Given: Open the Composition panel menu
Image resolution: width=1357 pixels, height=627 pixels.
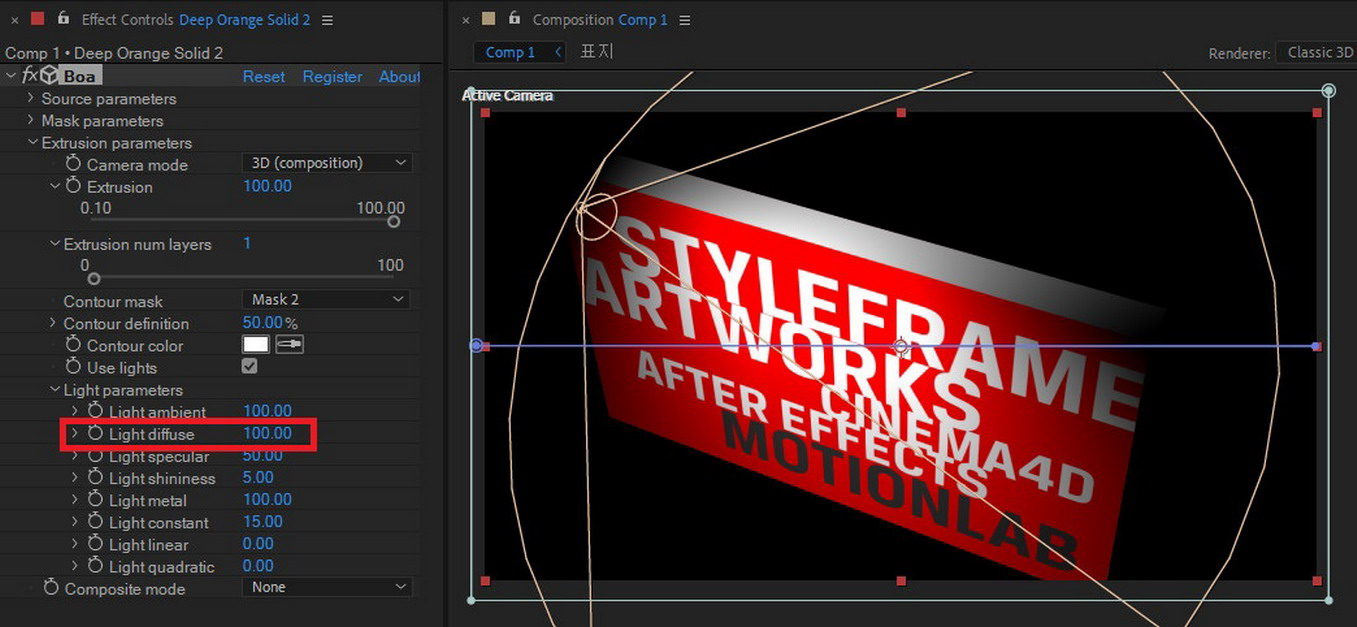Looking at the screenshot, I should 685,20.
